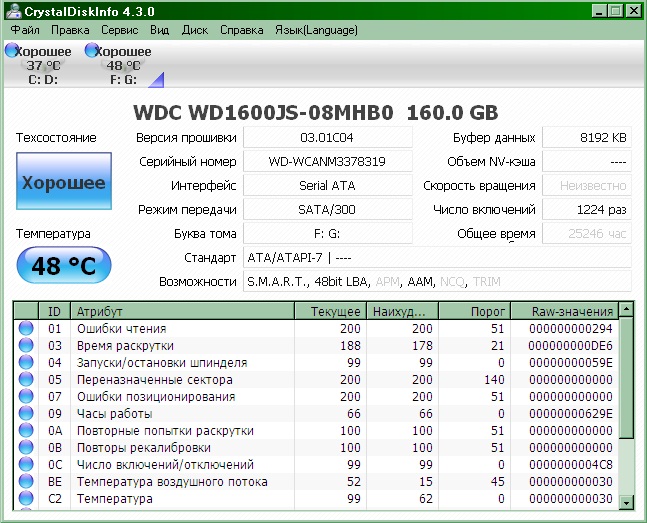Click the blue orb beside C: D: disk

pyautogui.click(x=12, y=50)
